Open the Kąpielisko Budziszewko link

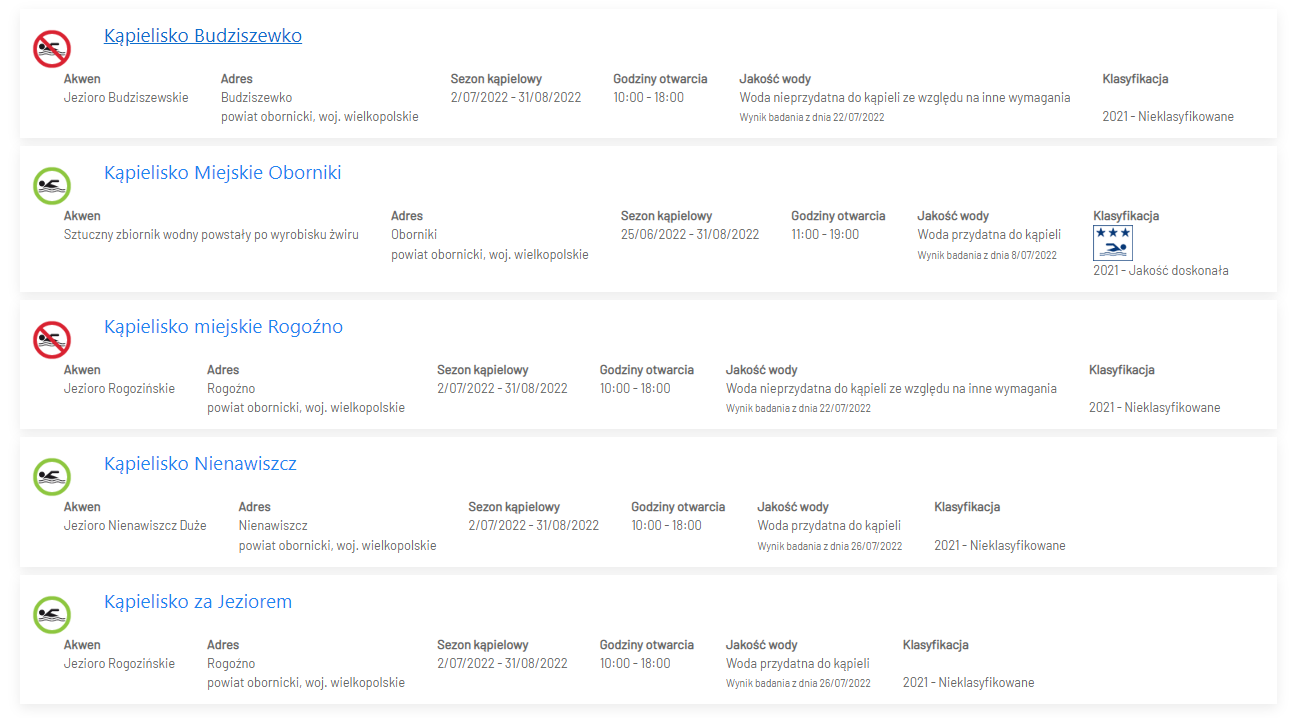(x=203, y=36)
